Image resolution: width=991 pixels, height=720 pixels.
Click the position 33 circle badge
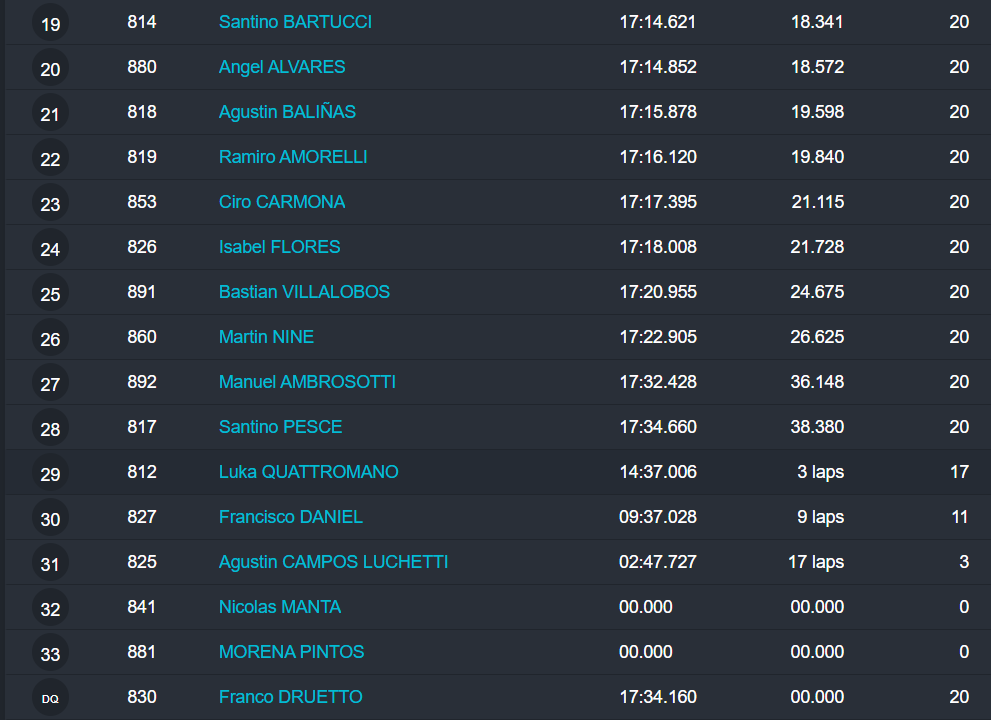click(x=50, y=654)
